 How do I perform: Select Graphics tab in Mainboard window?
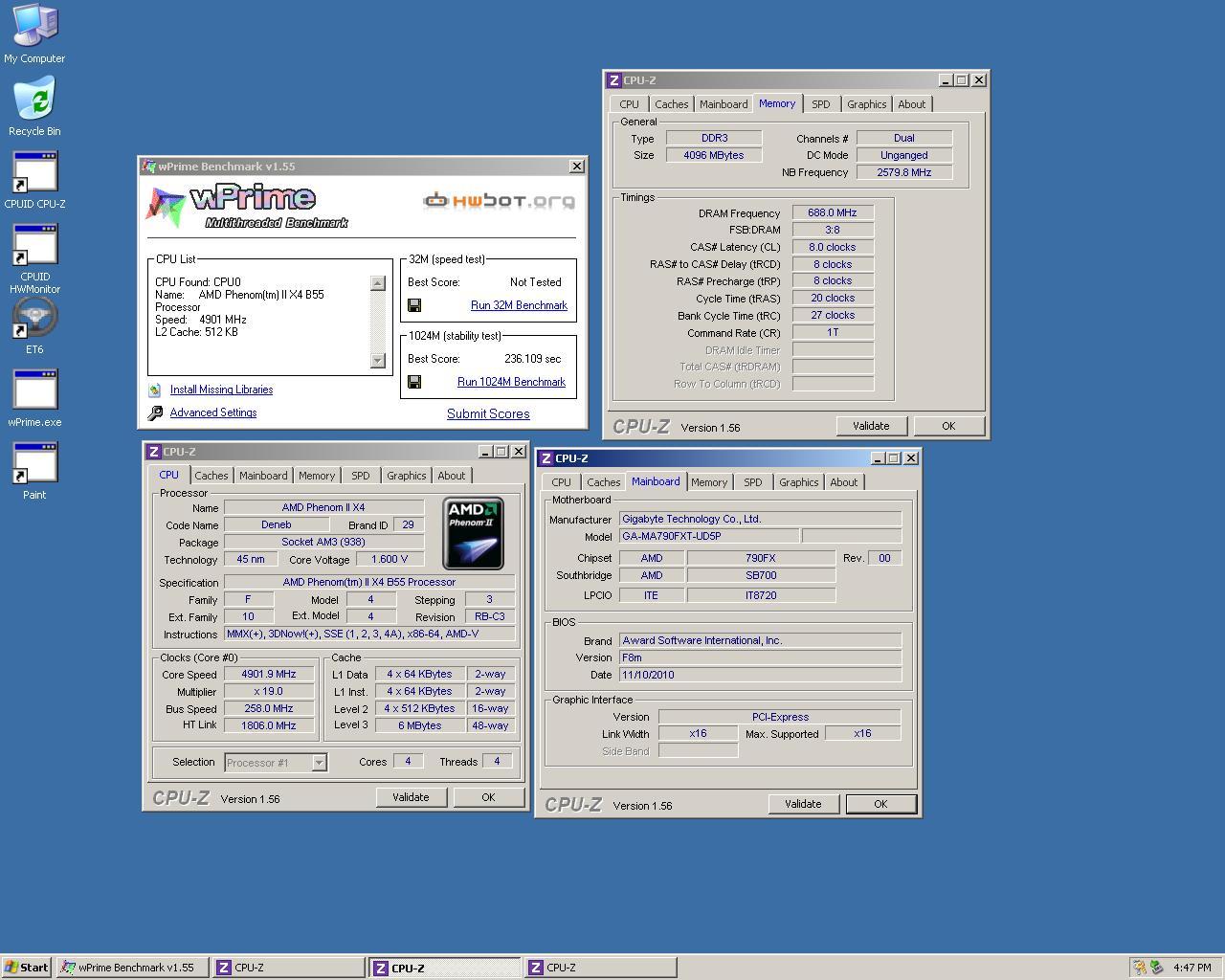(799, 482)
